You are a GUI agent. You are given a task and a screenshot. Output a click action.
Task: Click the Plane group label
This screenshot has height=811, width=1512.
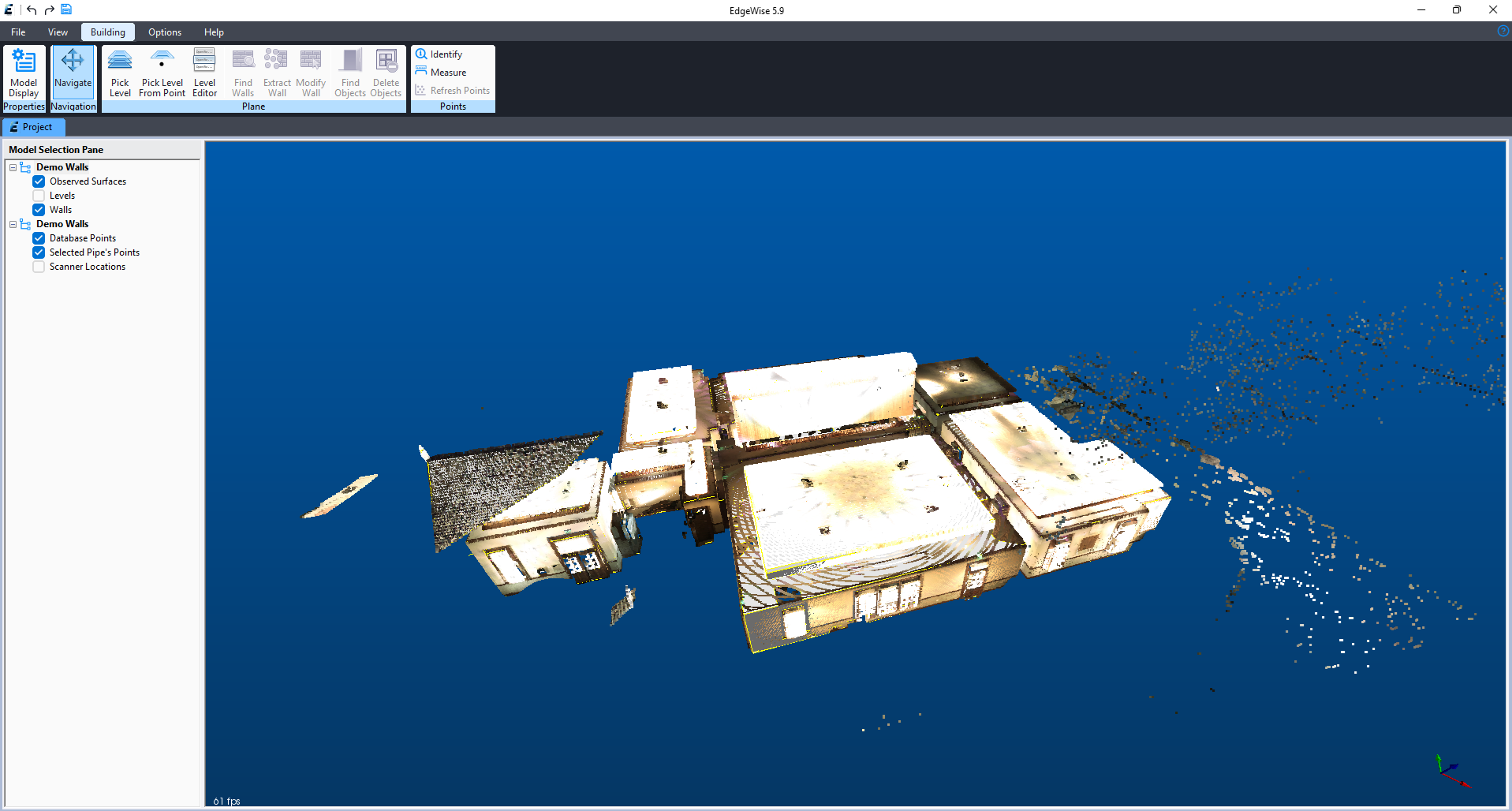pos(254,107)
